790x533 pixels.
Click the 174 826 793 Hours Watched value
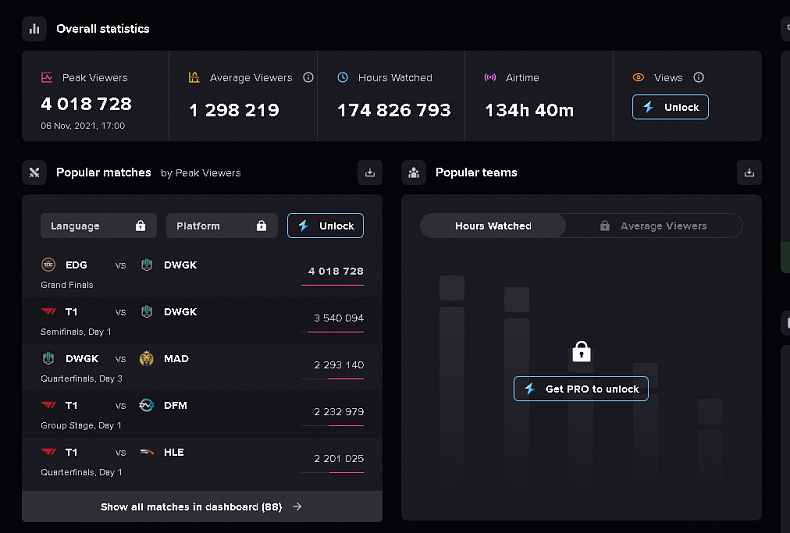click(x=394, y=110)
